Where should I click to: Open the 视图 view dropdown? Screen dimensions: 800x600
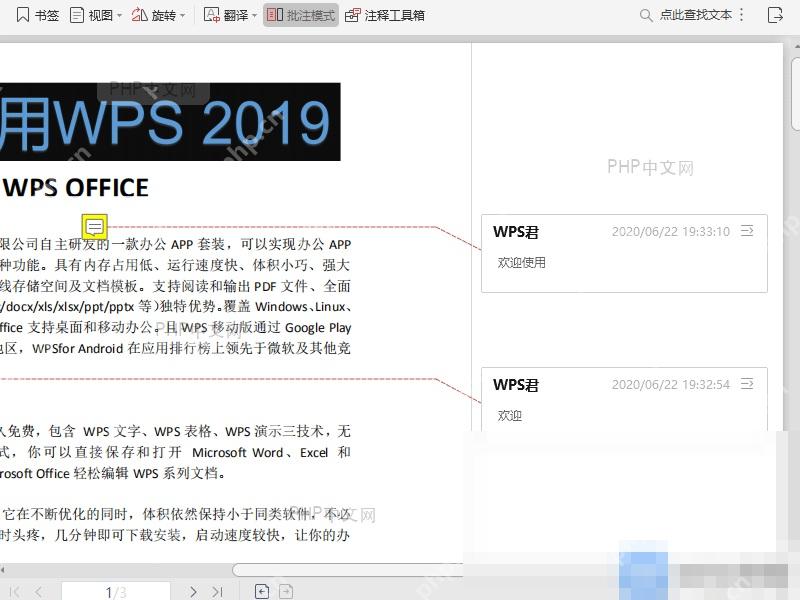point(96,15)
